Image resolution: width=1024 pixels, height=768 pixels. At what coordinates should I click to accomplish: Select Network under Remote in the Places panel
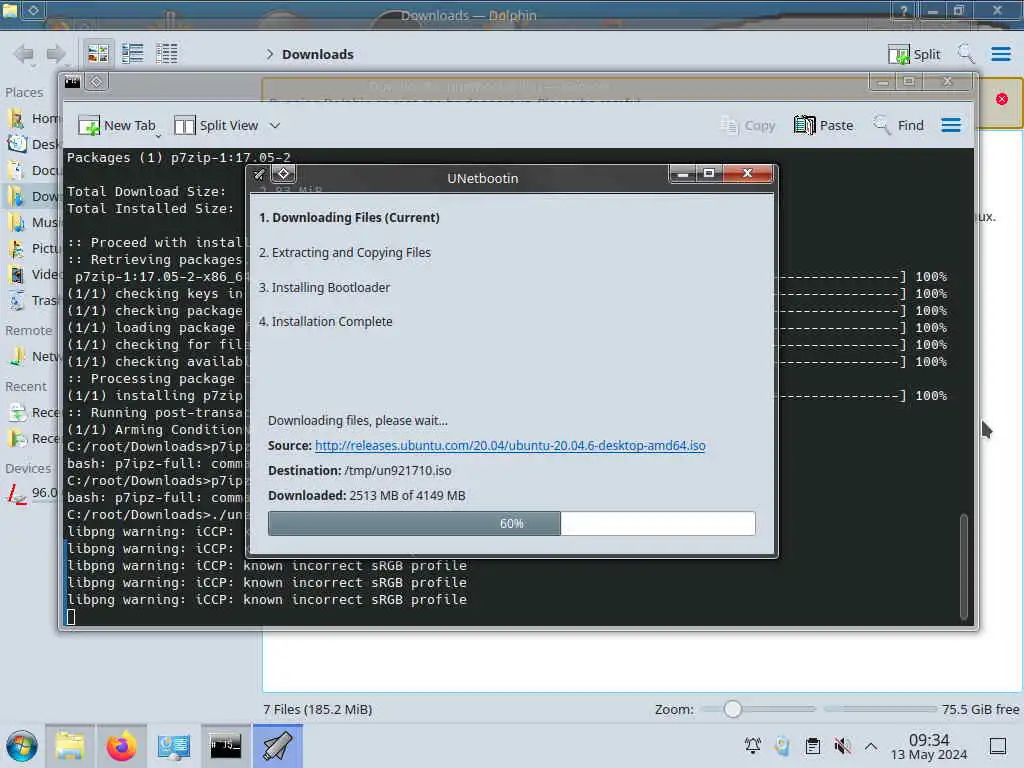(33, 357)
